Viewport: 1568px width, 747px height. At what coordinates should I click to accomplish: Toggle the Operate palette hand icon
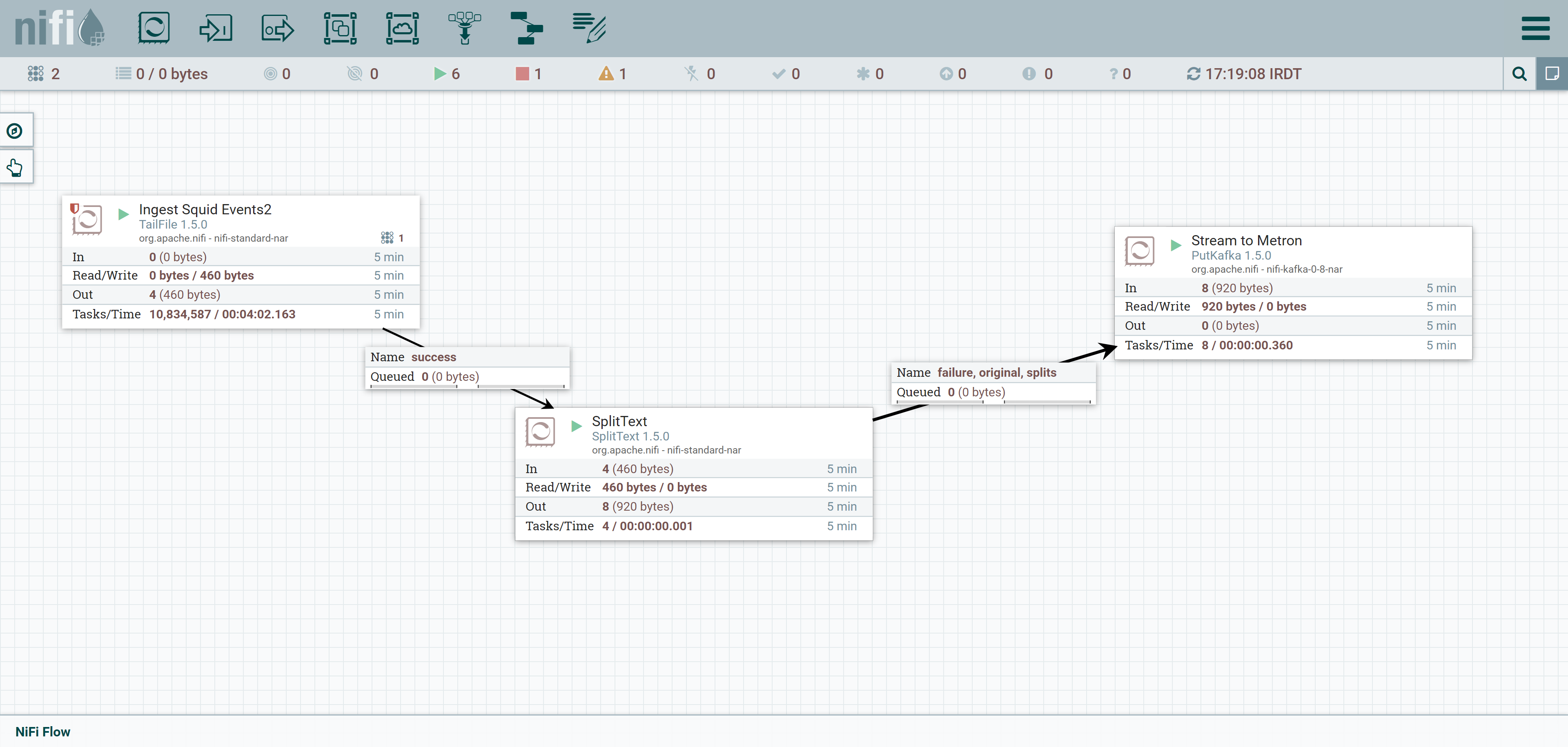pos(15,166)
